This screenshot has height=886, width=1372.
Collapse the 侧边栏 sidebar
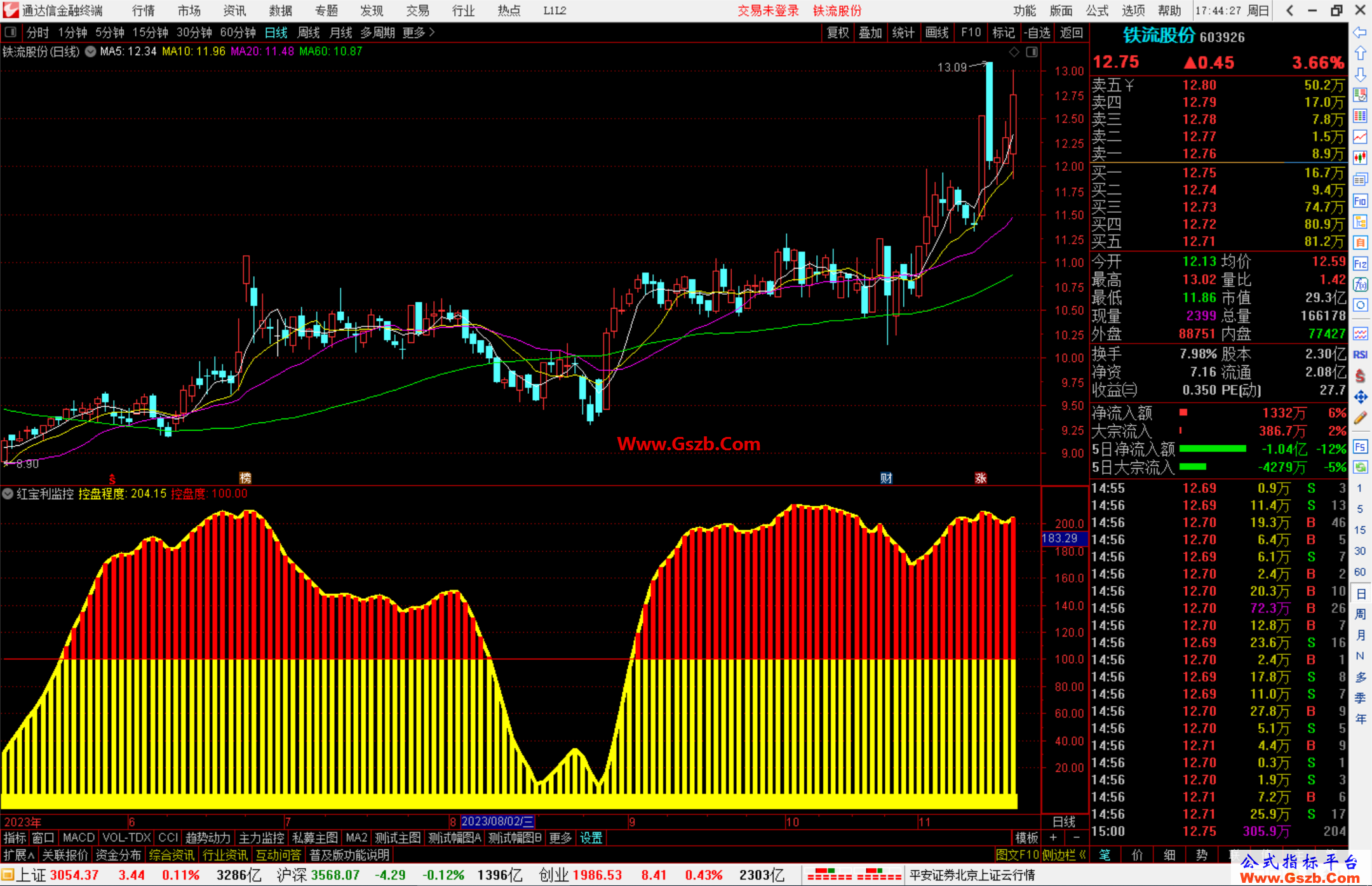pos(1065,855)
